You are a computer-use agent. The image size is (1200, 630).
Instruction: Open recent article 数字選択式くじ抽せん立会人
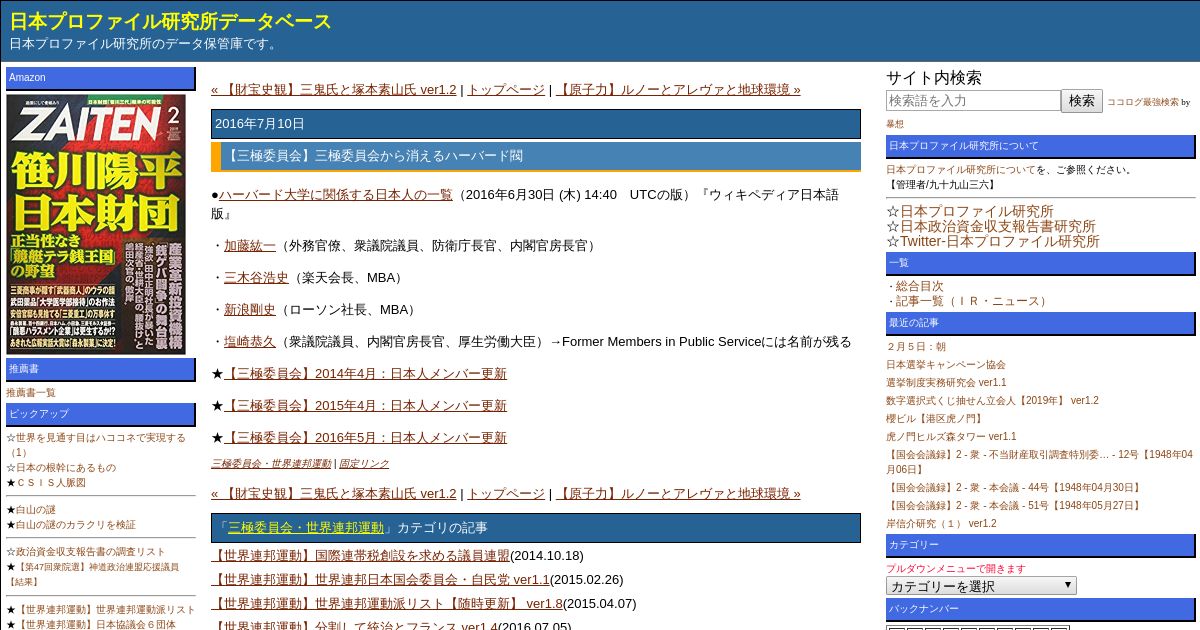click(x=992, y=400)
